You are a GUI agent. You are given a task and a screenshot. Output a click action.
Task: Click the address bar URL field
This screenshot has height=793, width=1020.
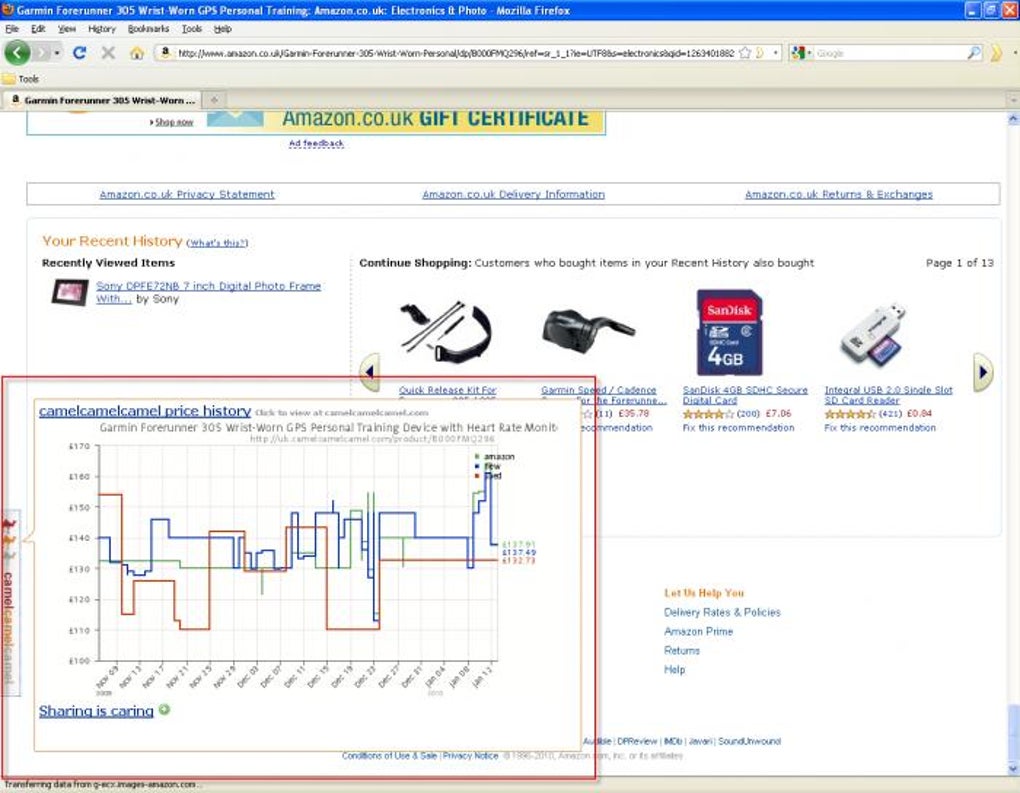[x=455, y=53]
